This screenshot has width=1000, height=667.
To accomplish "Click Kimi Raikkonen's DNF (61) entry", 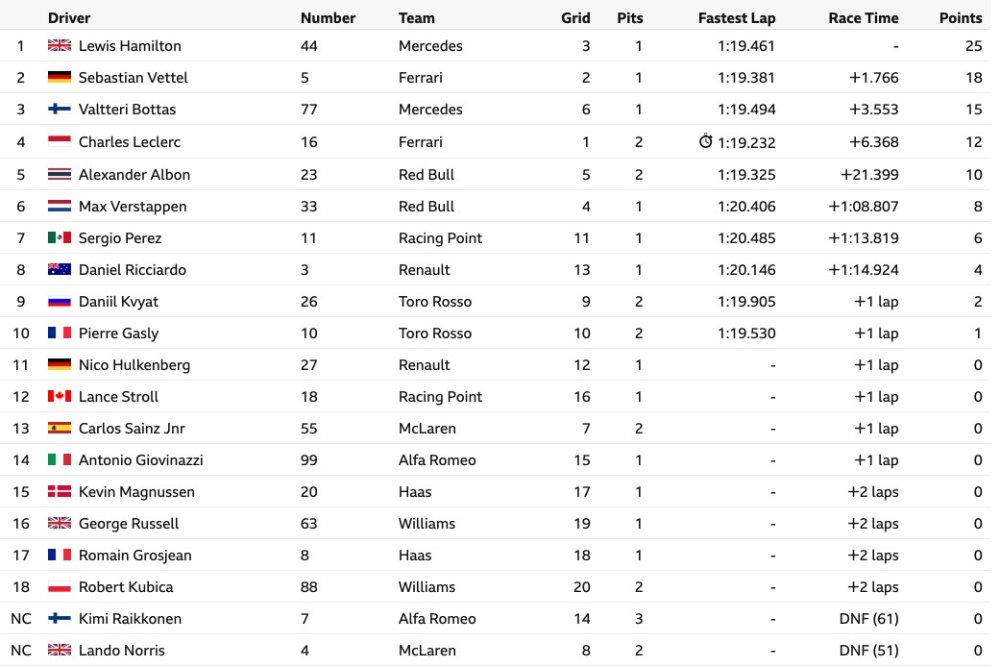I will [x=869, y=619].
